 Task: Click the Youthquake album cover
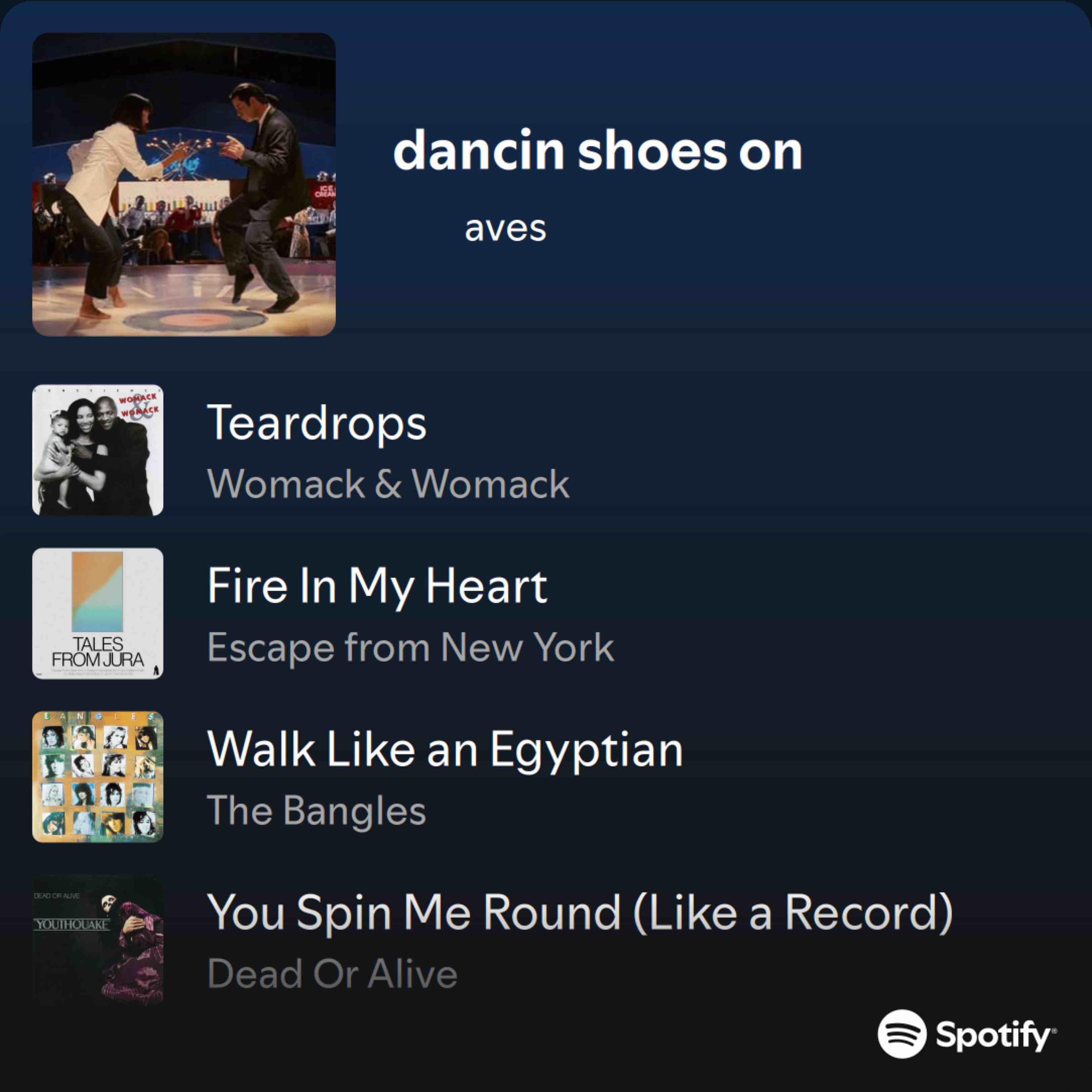pos(98,940)
